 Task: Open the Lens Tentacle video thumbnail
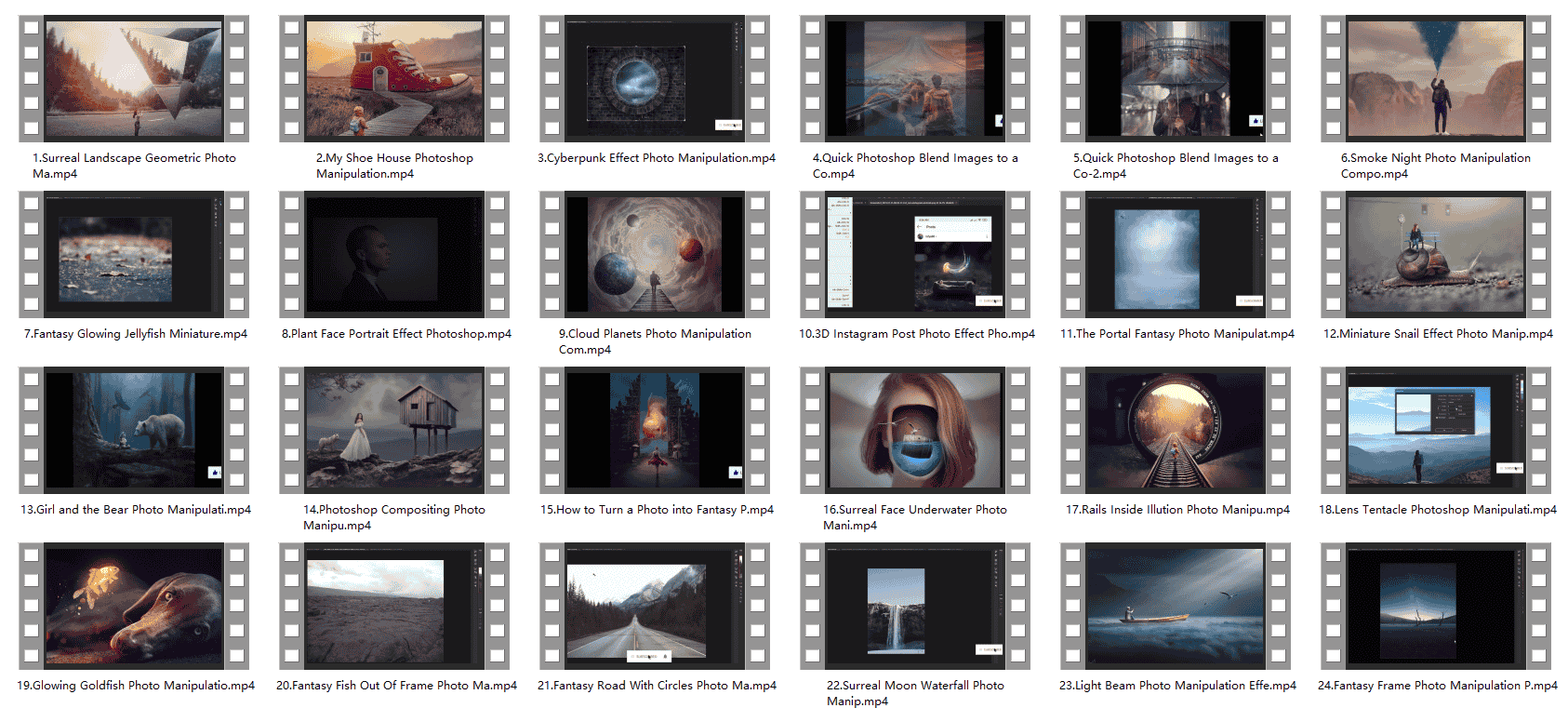coord(1436,430)
